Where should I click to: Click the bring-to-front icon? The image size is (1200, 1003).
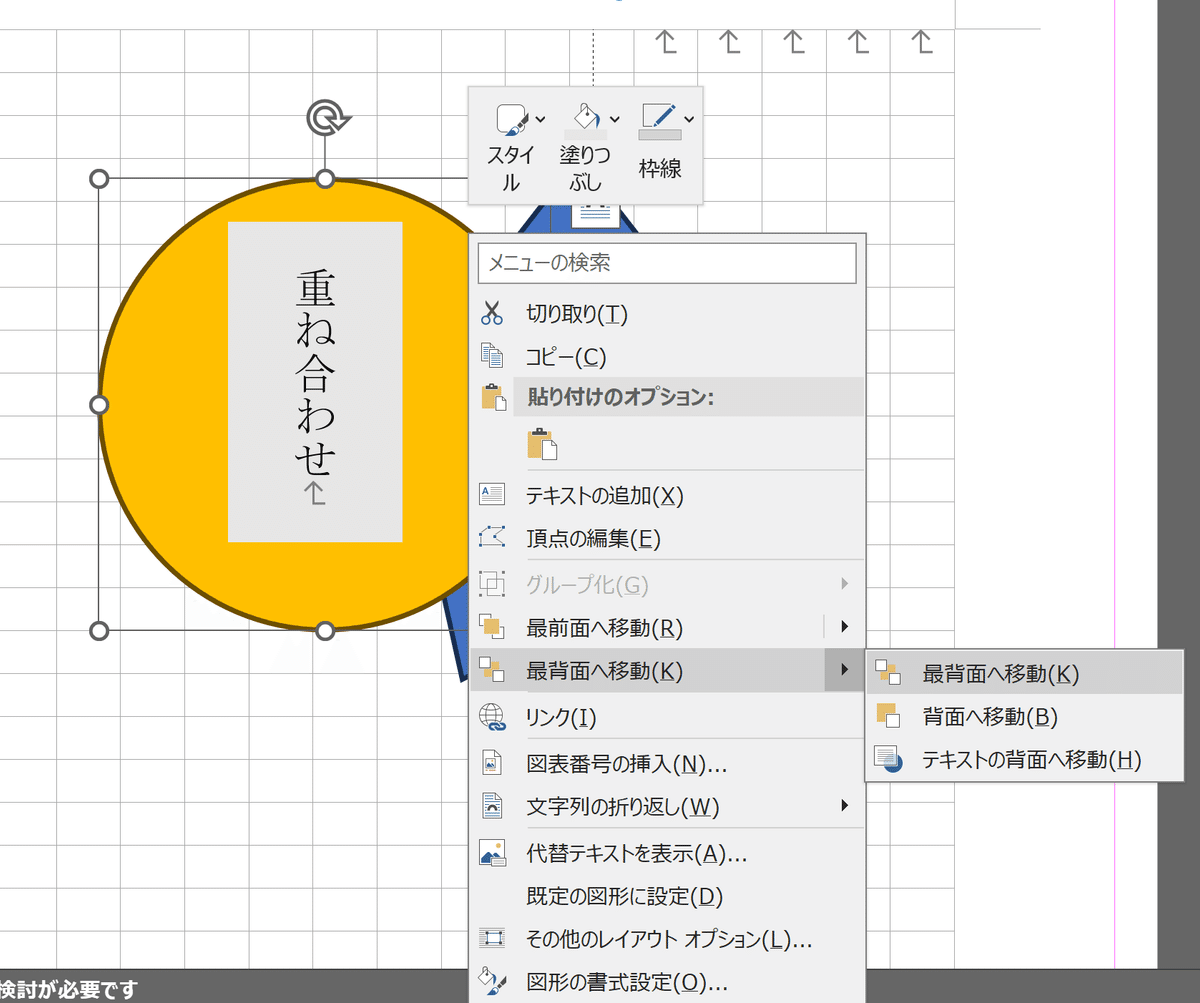(x=492, y=628)
